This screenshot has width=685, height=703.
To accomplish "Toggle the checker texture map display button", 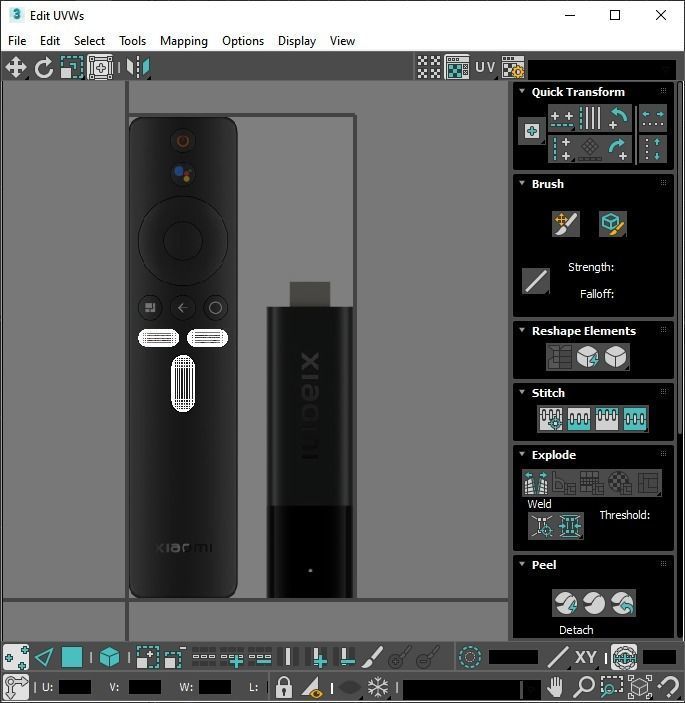I will [457, 68].
